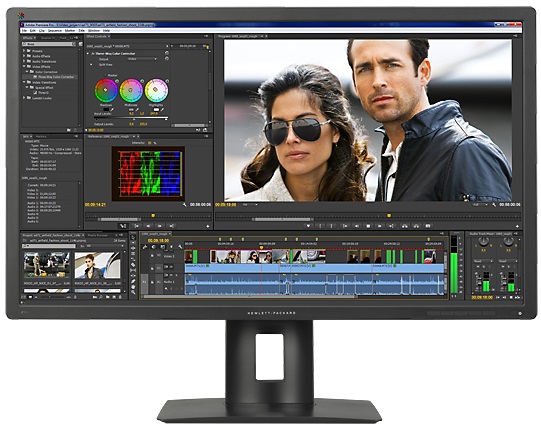Toggle the Master checkbox above color wheels
541x430 pixels.
pyautogui.click(x=106, y=75)
